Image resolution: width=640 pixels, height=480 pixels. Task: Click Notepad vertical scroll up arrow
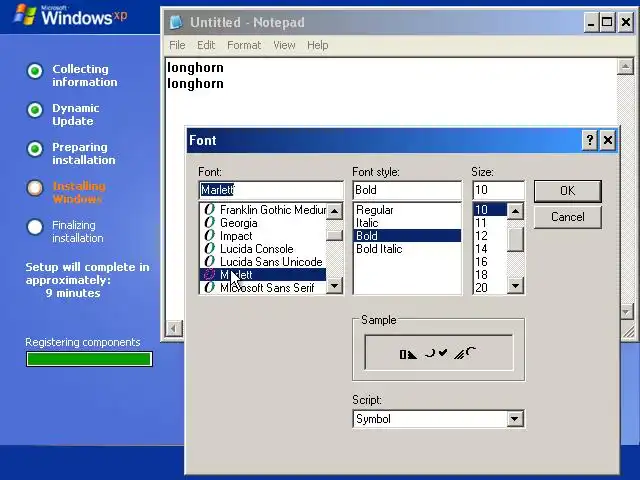(625, 67)
